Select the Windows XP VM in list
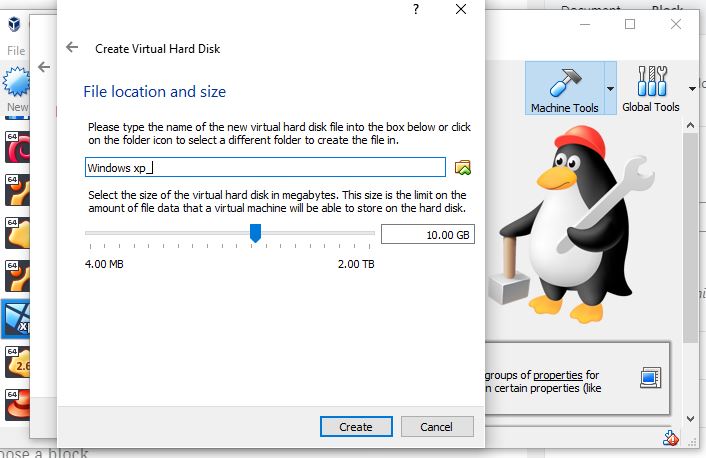 pyautogui.click(x=16, y=319)
